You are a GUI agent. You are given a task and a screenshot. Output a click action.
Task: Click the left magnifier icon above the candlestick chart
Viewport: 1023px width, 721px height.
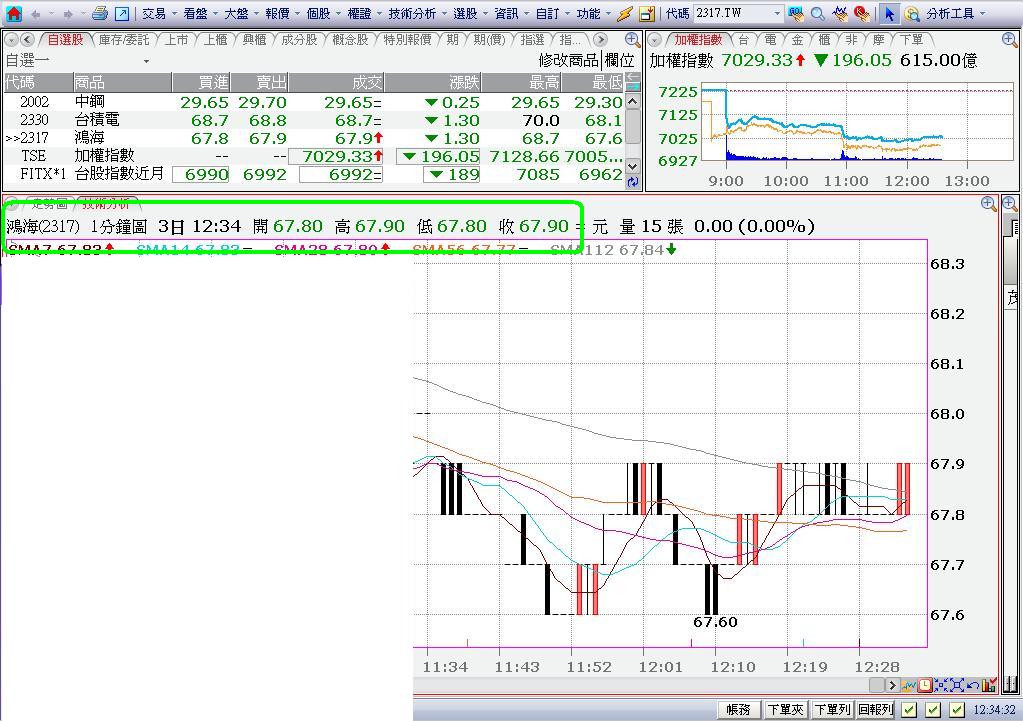988,204
